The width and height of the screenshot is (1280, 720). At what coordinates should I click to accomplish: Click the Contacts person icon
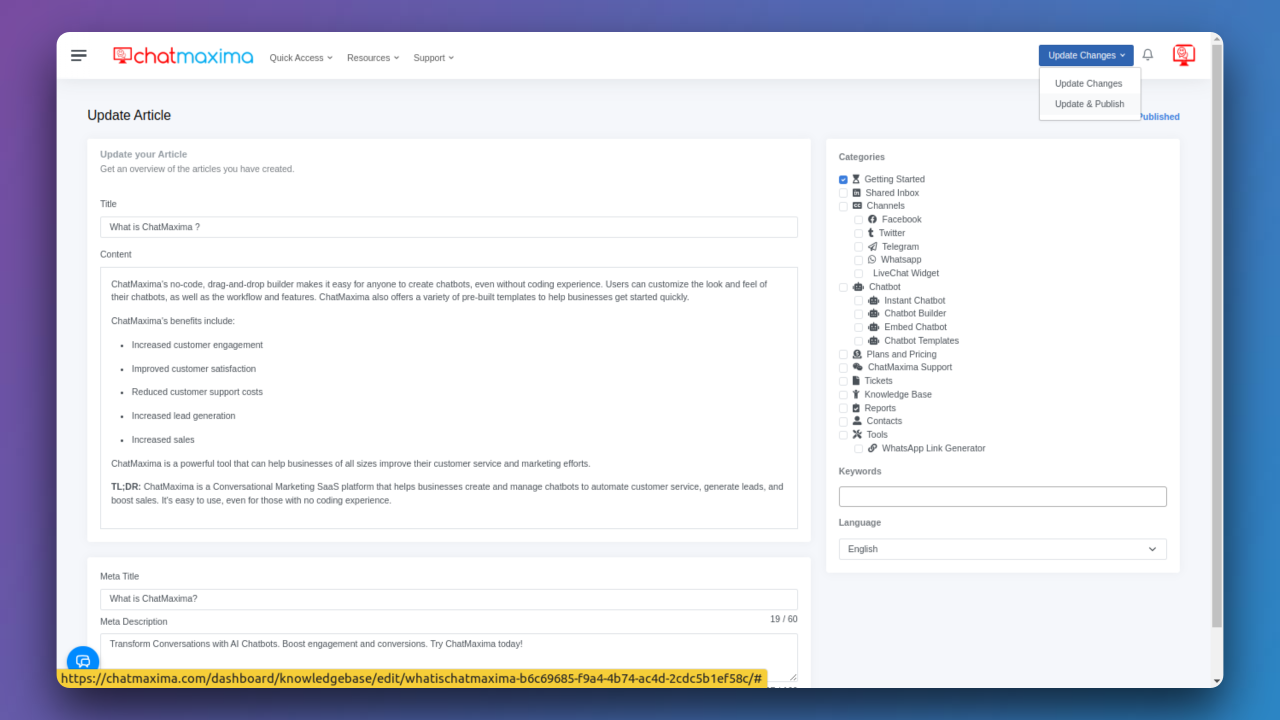click(x=857, y=421)
